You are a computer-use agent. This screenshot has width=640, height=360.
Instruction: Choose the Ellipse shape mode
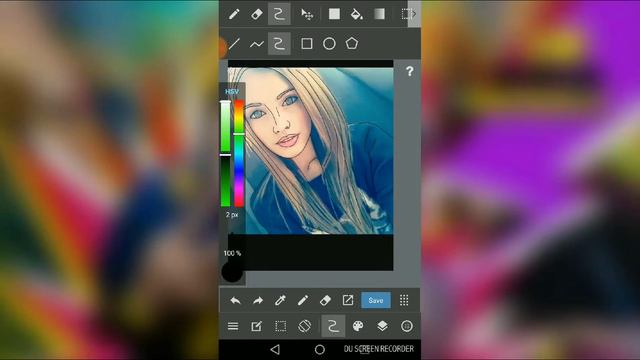[329, 44]
